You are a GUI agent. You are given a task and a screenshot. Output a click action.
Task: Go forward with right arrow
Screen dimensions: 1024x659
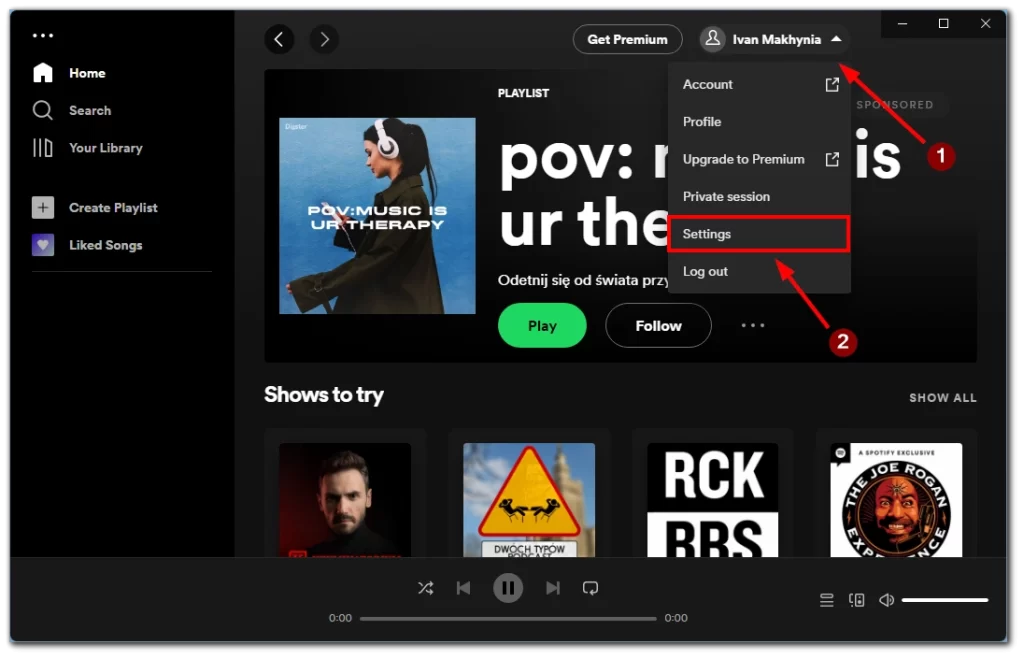point(324,39)
